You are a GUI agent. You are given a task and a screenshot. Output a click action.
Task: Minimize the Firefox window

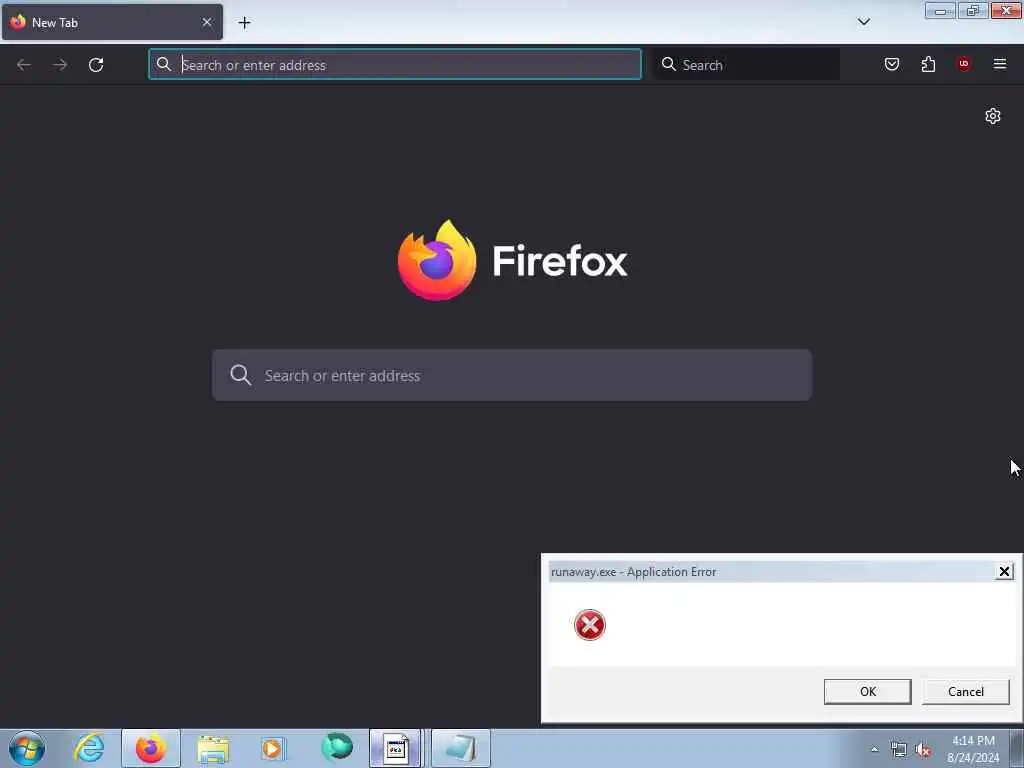tap(940, 11)
